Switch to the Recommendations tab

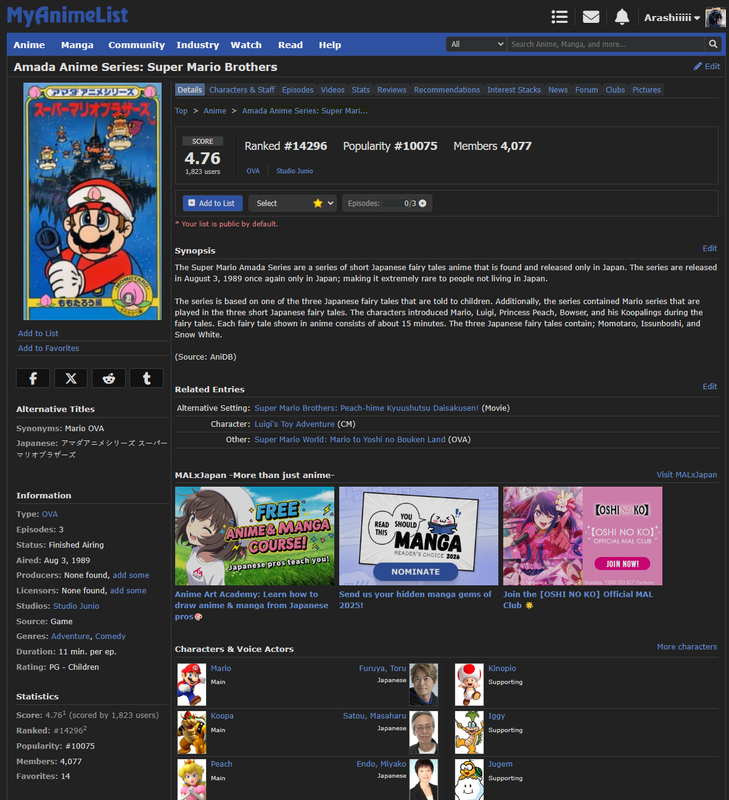click(447, 90)
